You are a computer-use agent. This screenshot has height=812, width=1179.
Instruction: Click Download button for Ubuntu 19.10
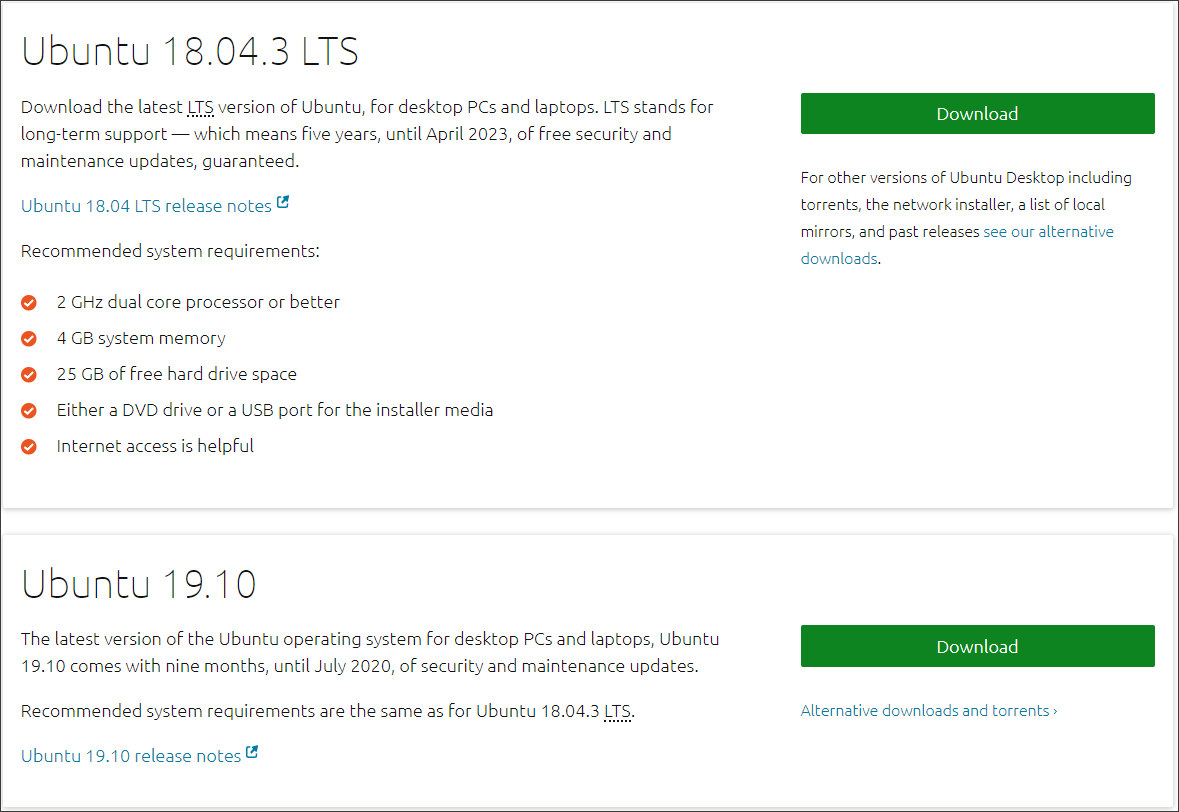click(977, 646)
